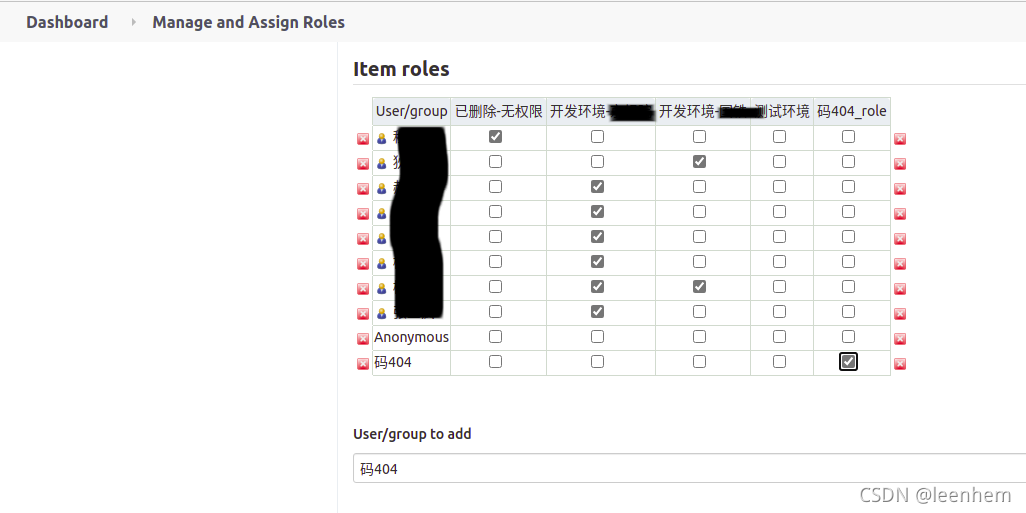Check 测试环境 in row with both 开发环境 checked
The image size is (1026, 513).
[779, 287]
